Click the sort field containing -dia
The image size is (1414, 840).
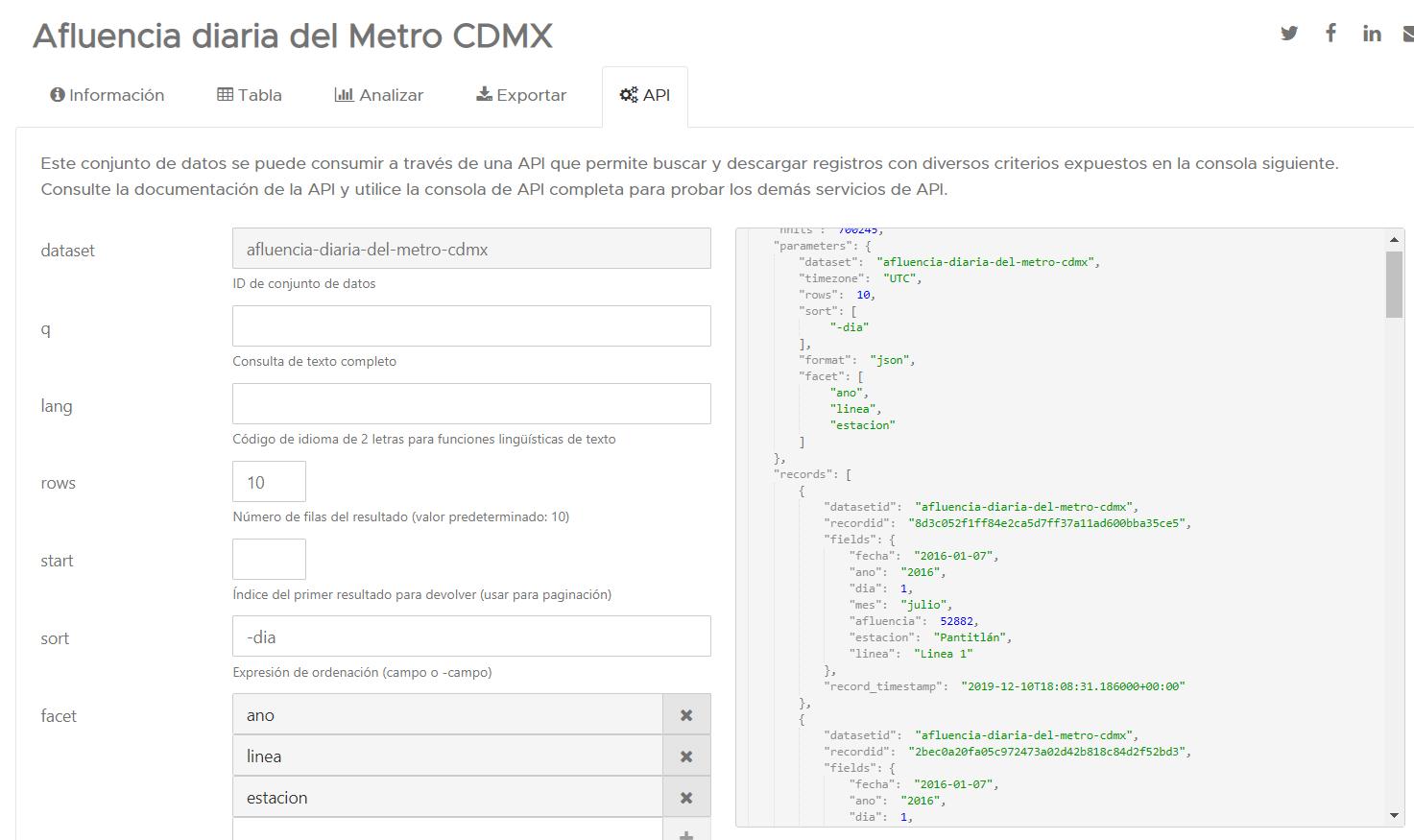[471, 636]
